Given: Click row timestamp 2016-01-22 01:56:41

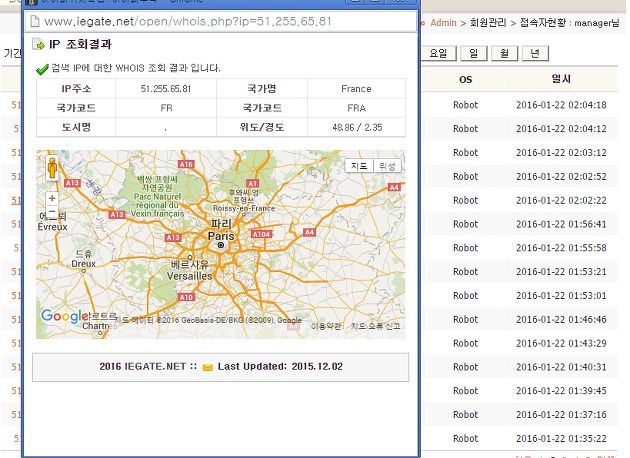Looking at the screenshot, I should [561, 224].
